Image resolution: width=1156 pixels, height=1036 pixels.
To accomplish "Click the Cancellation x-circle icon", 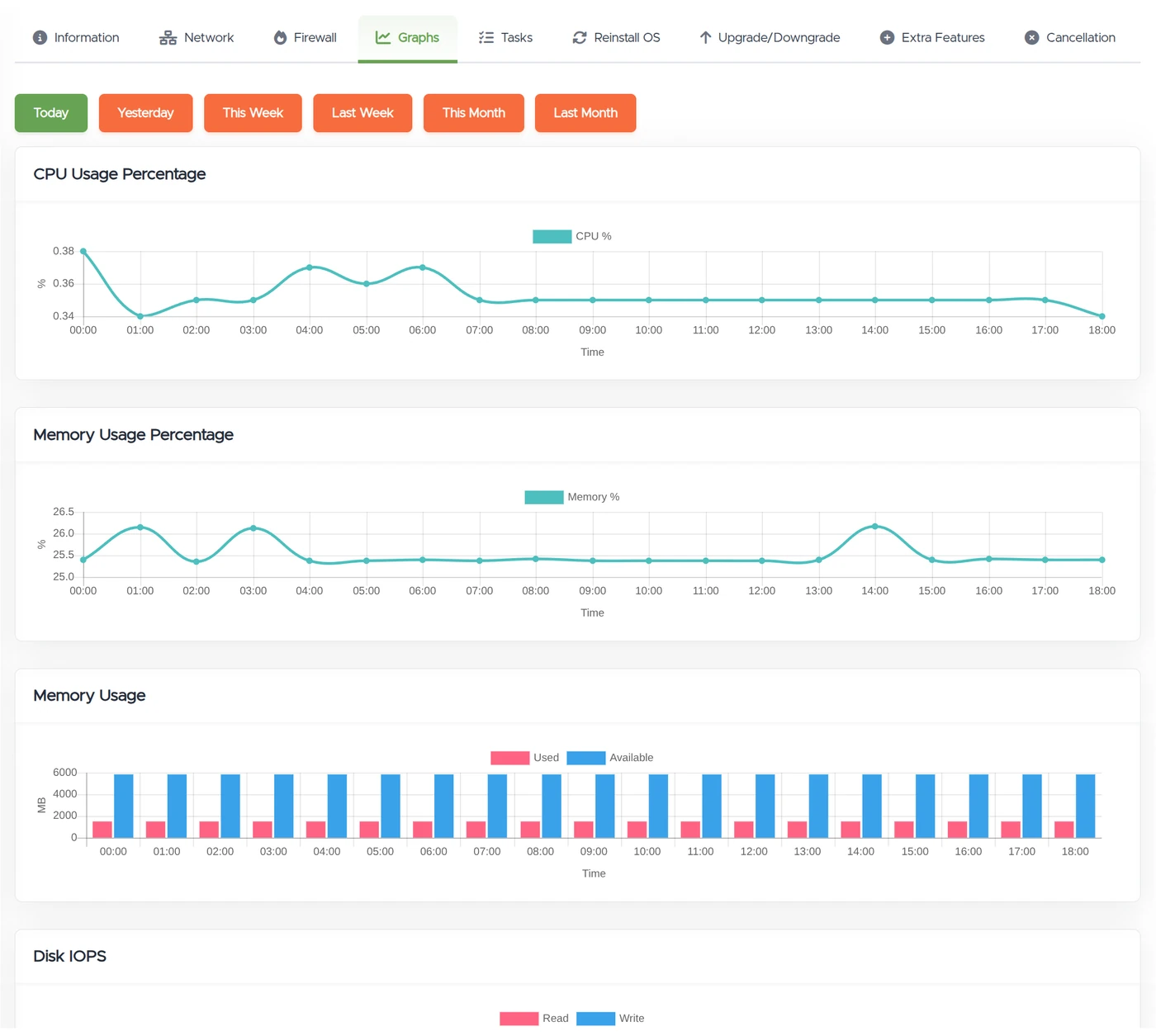I will [x=1031, y=38].
